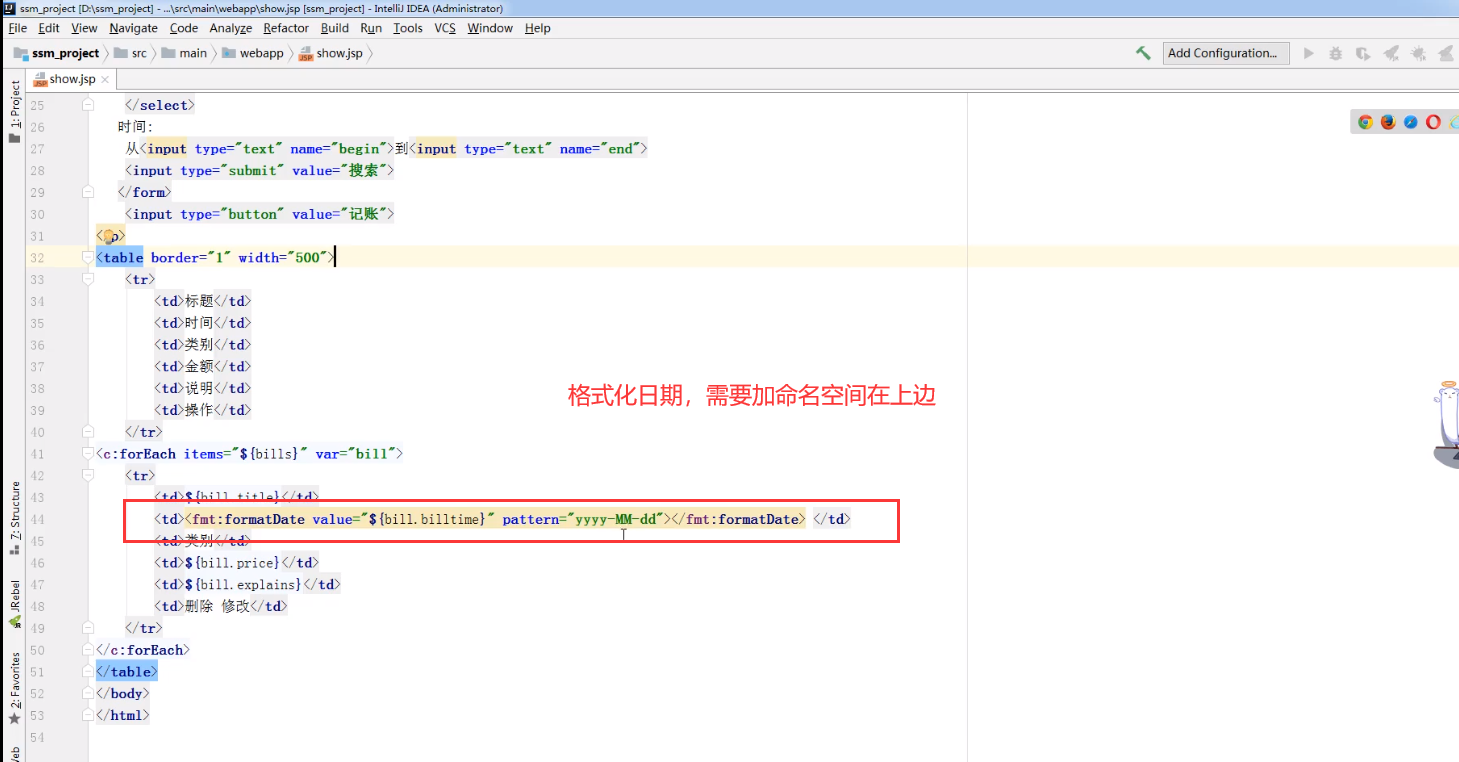Image resolution: width=1459 pixels, height=762 pixels.
Task: Click the pattern "yyyy-MM-dd" attribute text
Action: point(585,519)
